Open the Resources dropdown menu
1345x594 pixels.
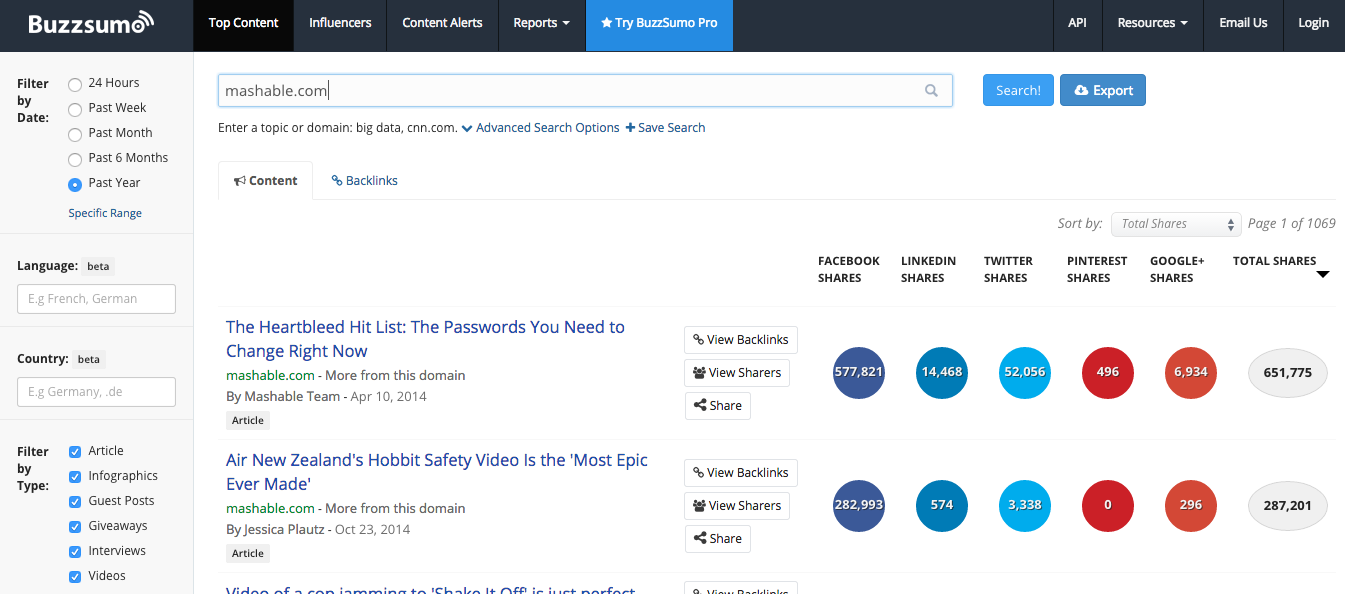tap(1153, 23)
